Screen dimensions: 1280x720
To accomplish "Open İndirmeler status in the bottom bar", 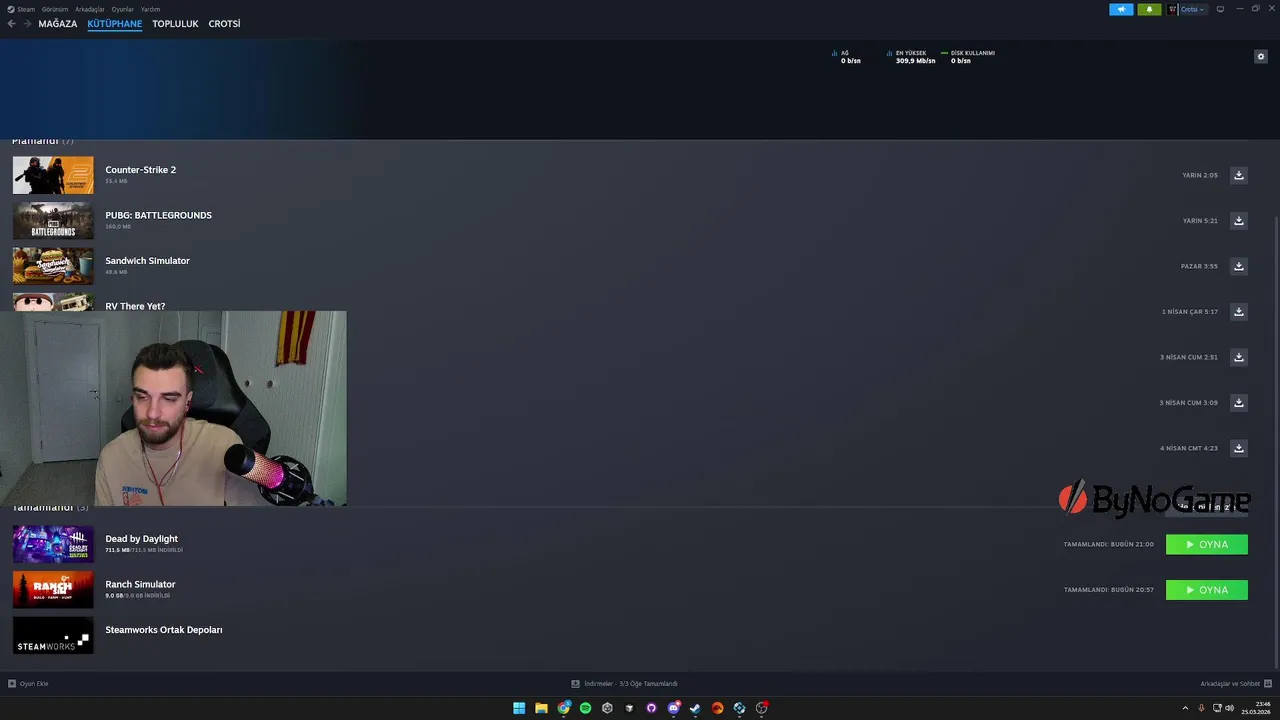I will (625, 684).
